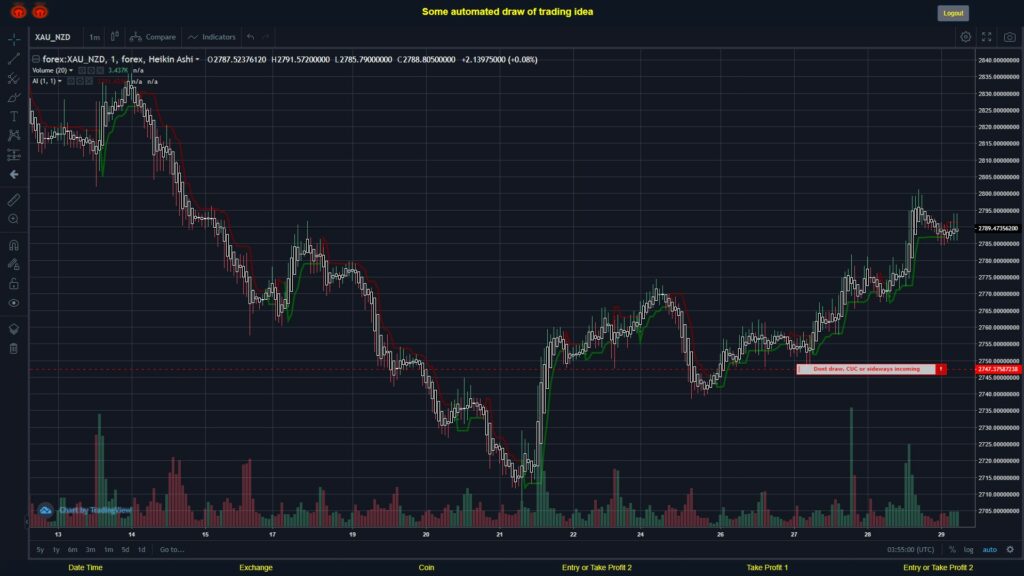This screenshot has width=1024, height=576.
Task: Select the 6m time range
Action: pos(72,550)
